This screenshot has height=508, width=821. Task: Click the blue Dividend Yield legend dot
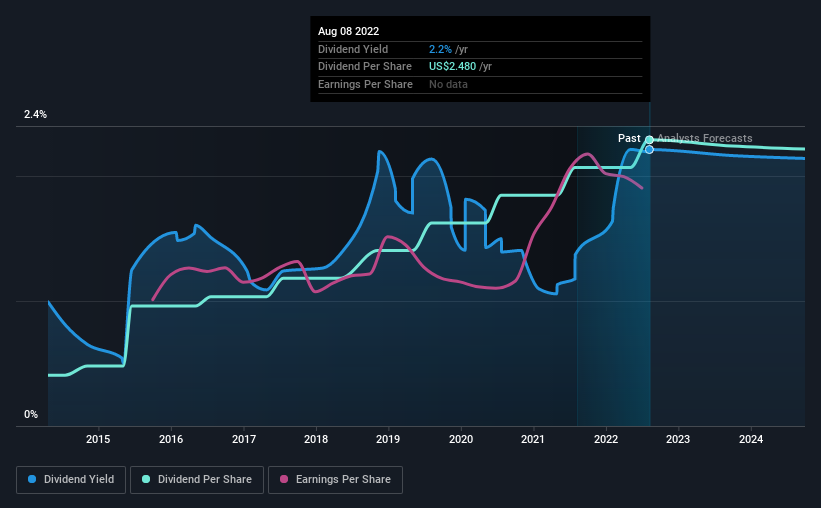coord(32,479)
